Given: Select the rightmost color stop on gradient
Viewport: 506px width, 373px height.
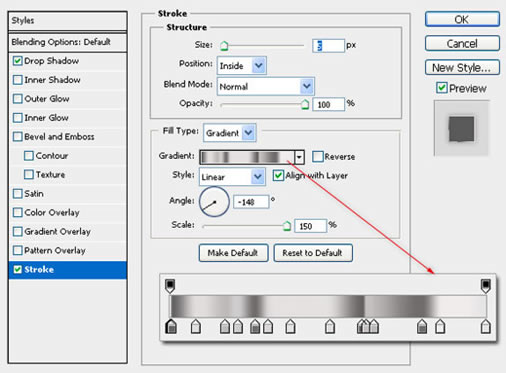Looking at the screenshot, I should click(x=486, y=326).
